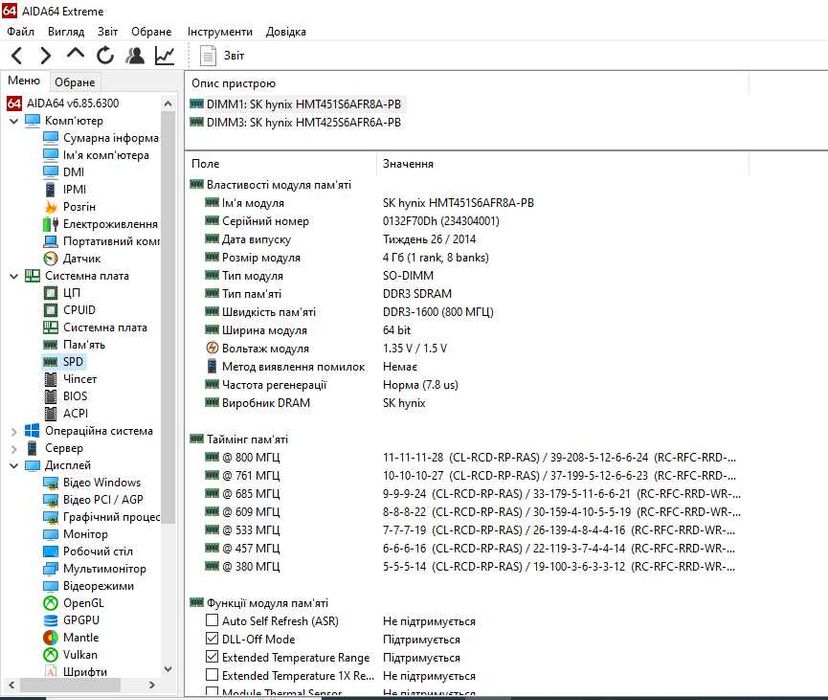
Task: Click the Чіпсет chip icon
Action: pos(51,379)
